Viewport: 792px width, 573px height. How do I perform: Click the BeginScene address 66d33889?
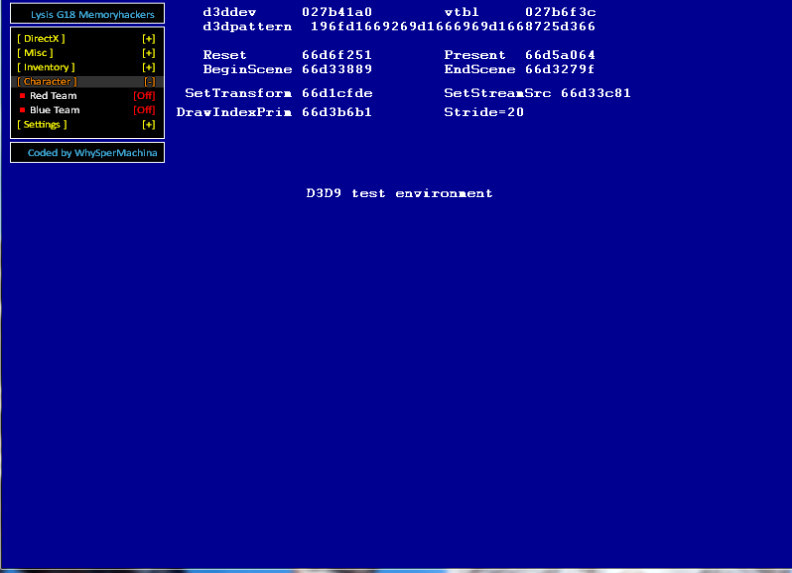(337, 69)
